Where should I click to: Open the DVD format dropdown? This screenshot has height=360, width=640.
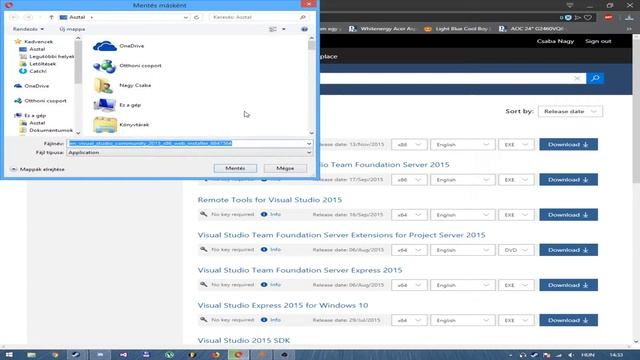click(x=516, y=250)
